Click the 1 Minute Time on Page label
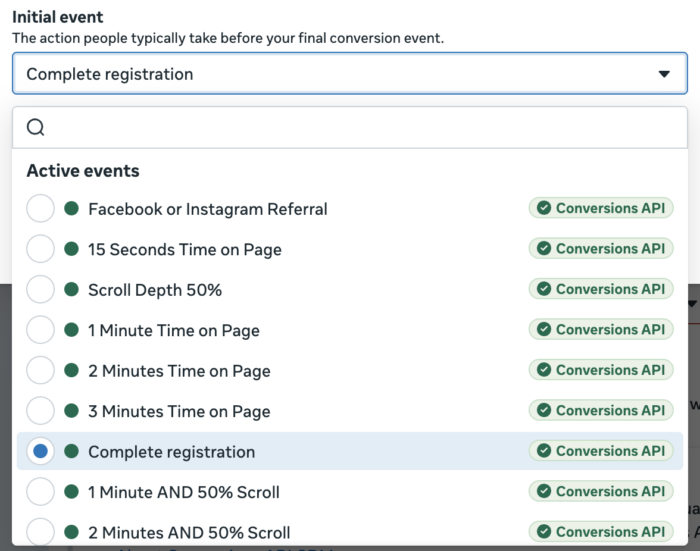This screenshot has width=700, height=551. pos(174,330)
